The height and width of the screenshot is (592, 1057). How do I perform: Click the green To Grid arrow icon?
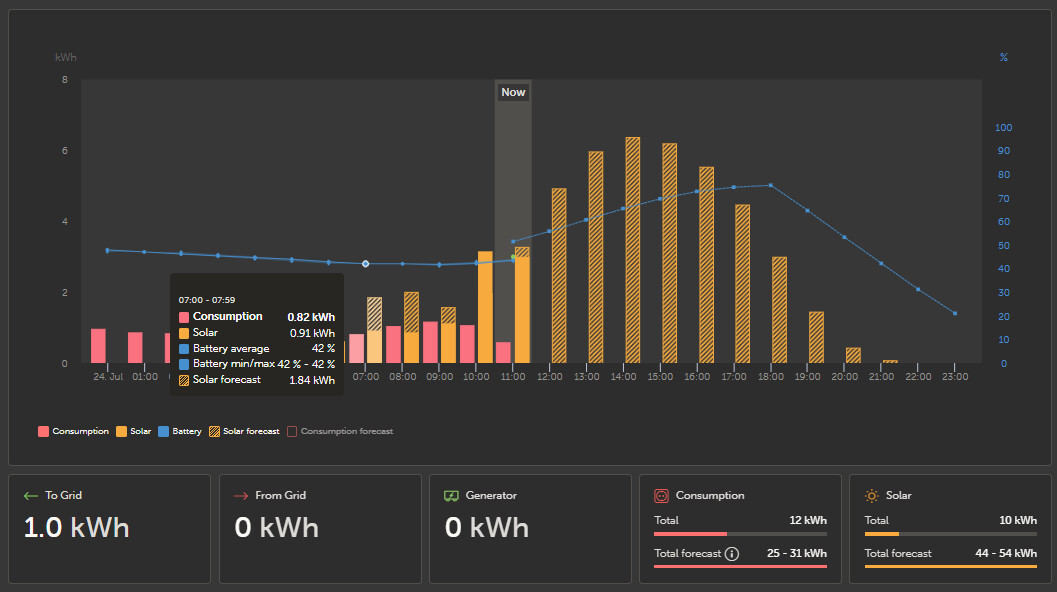click(x=30, y=496)
